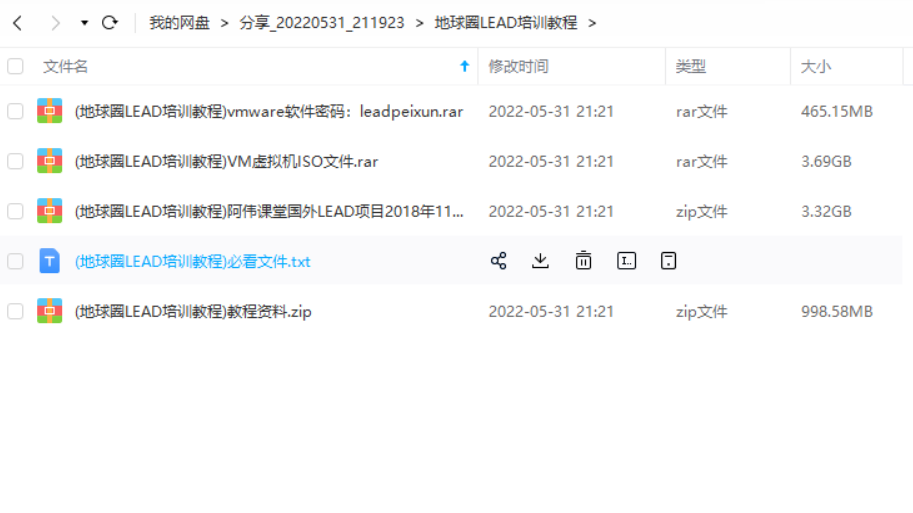Download the 必看文件.txt file

click(540, 261)
